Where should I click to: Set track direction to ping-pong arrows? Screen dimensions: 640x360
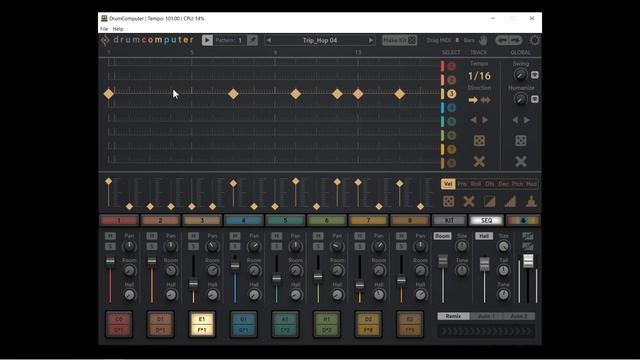[486, 100]
